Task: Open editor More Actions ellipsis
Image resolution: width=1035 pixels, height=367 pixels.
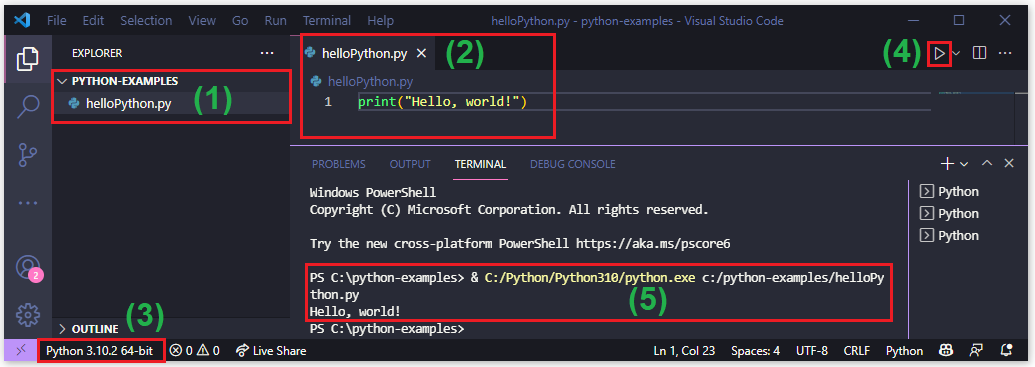Action: pos(1005,53)
